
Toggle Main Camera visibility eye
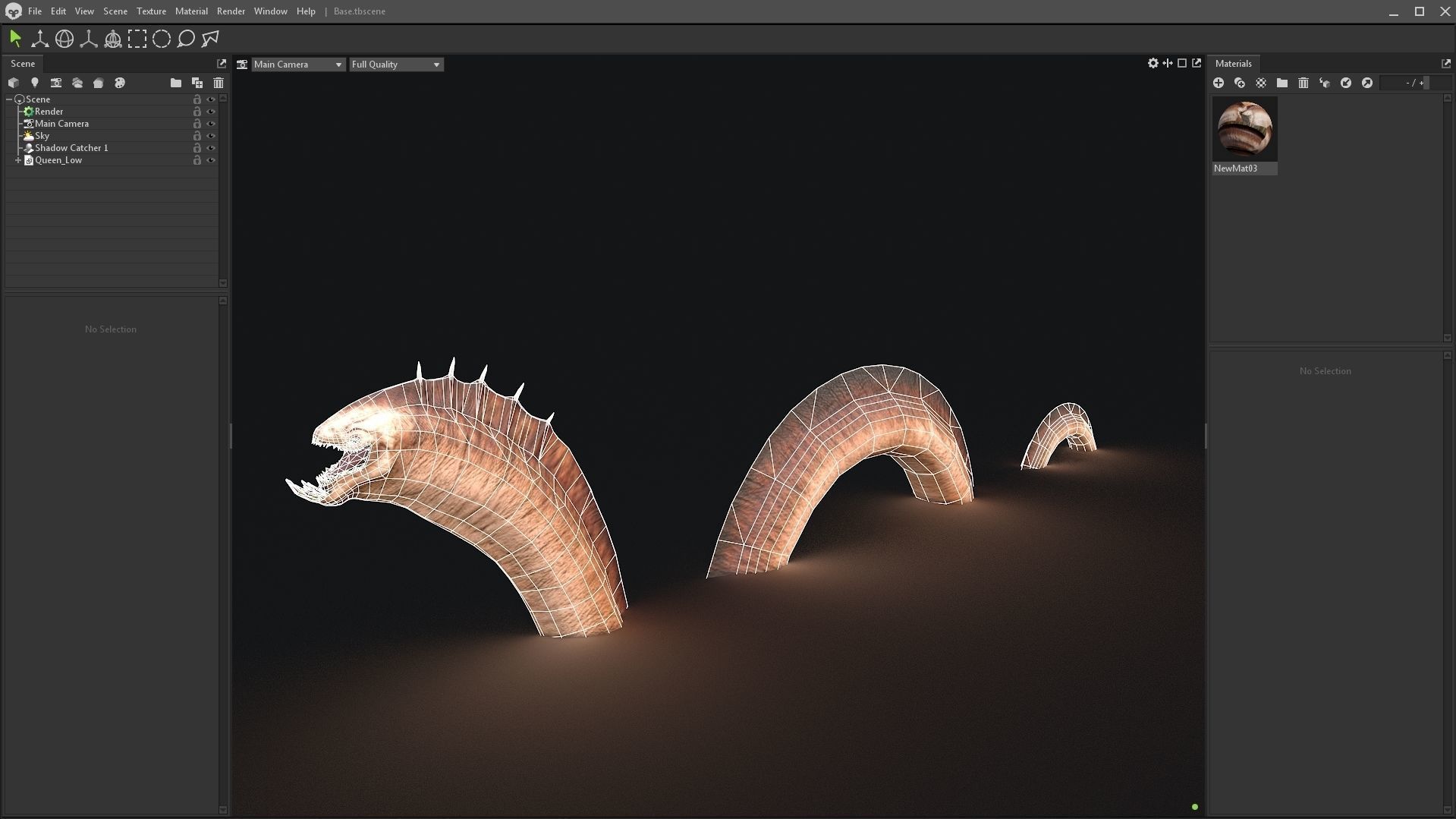(211, 124)
